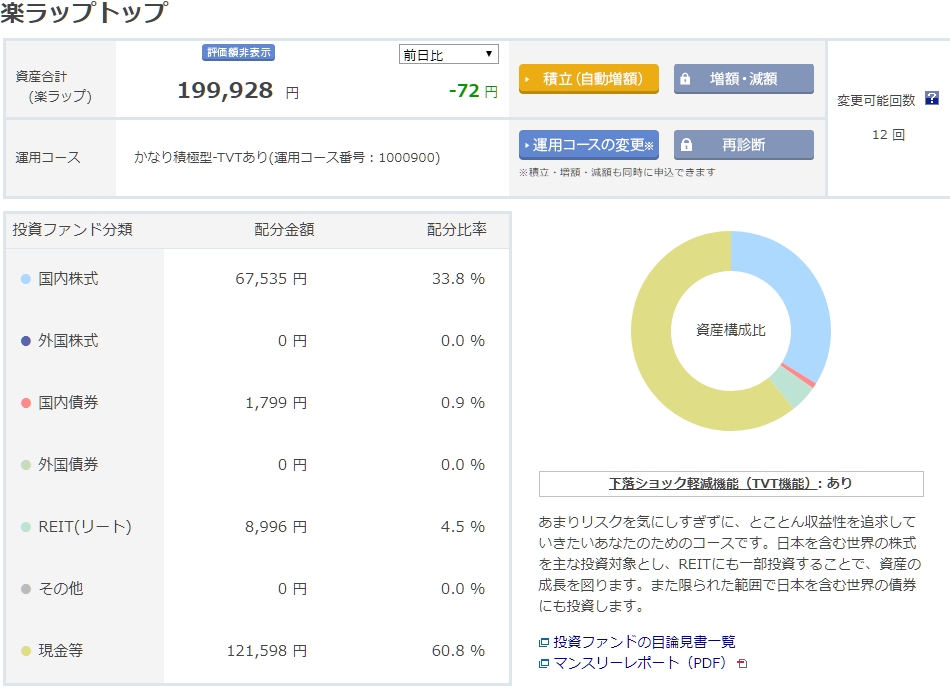
Task: Click the arrow icon on 積立 button
Action: tap(528, 79)
